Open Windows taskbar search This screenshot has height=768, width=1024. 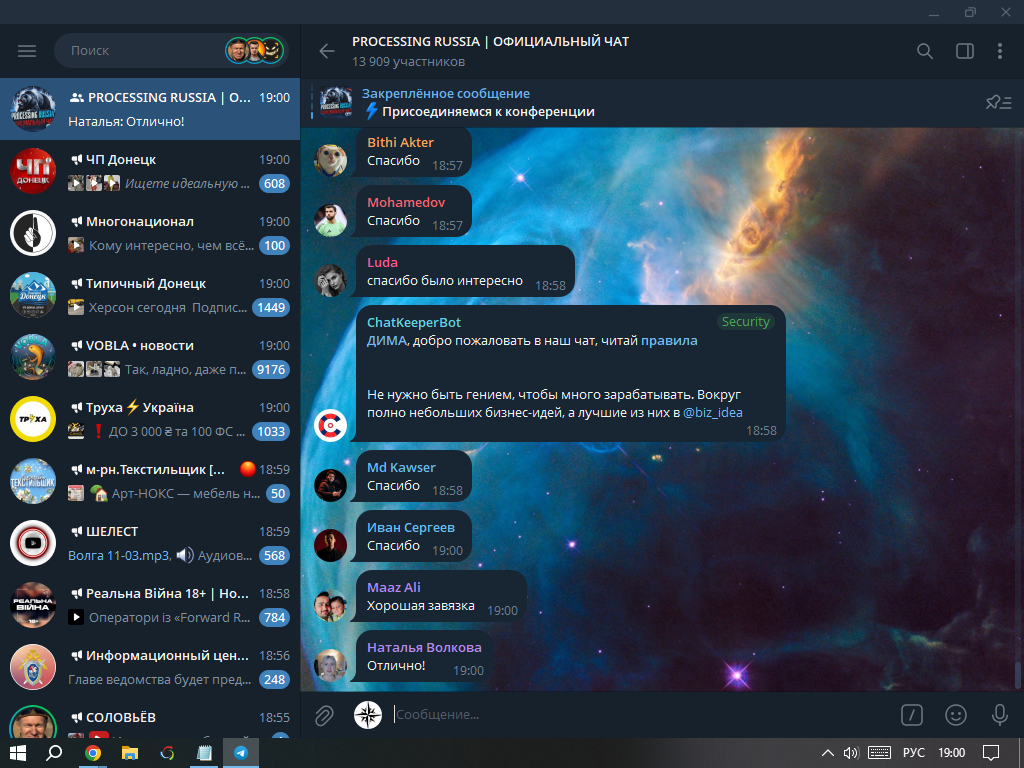pos(55,753)
